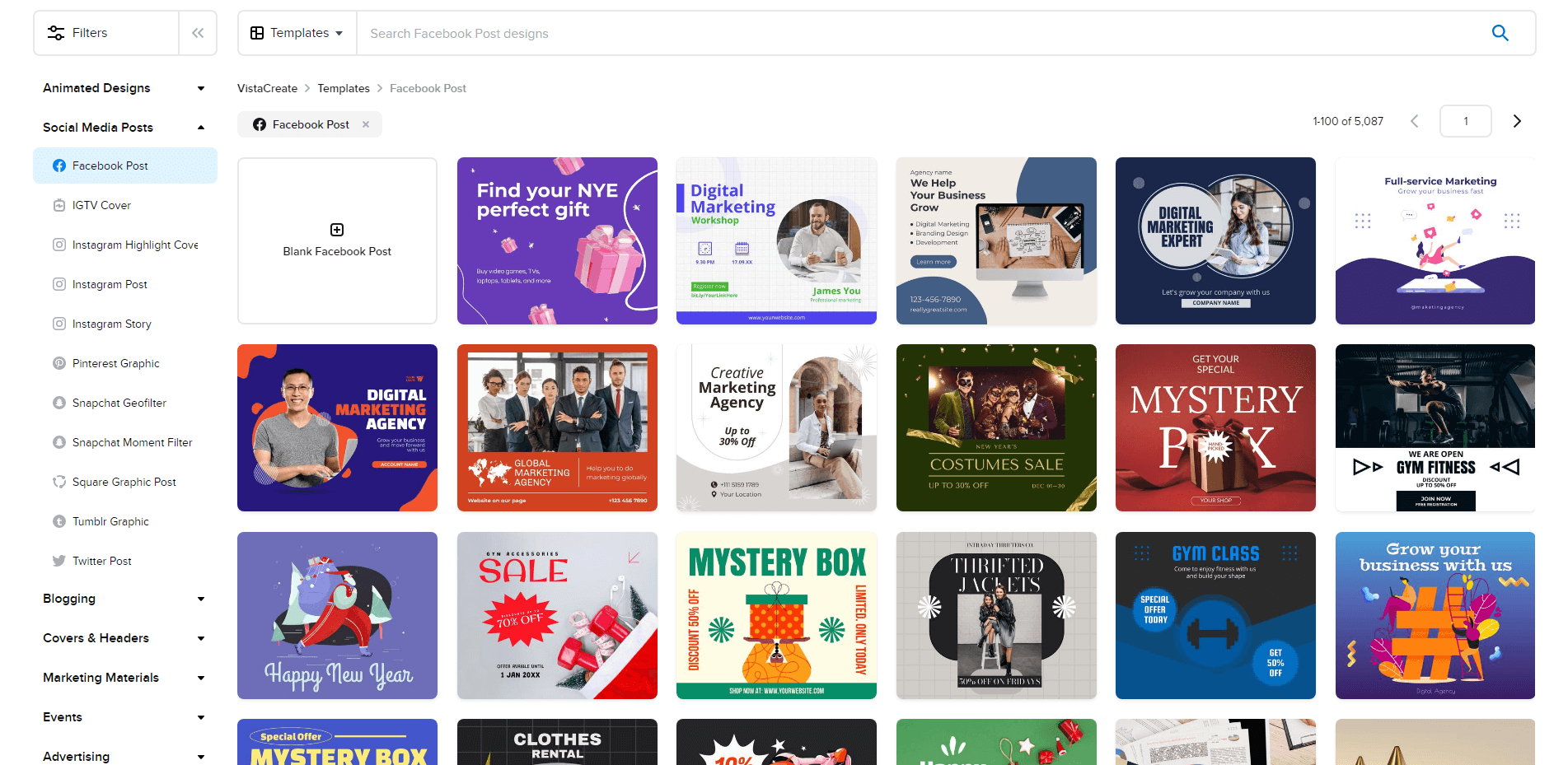The image size is (1568, 765).
Task: Open Digital Marketing Agency template
Action: (x=337, y=427)
